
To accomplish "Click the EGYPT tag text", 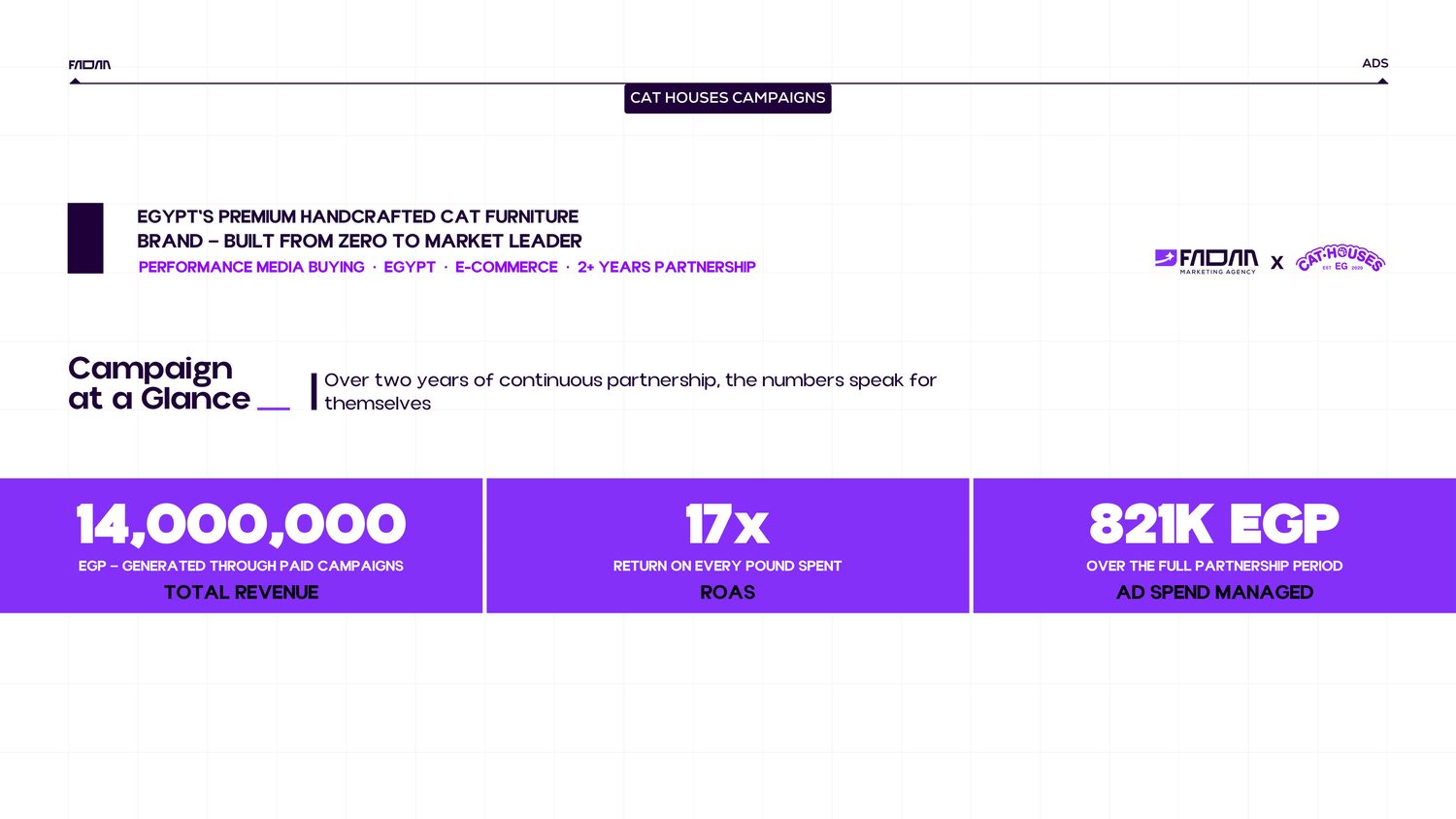I will [x=410, y=267].
